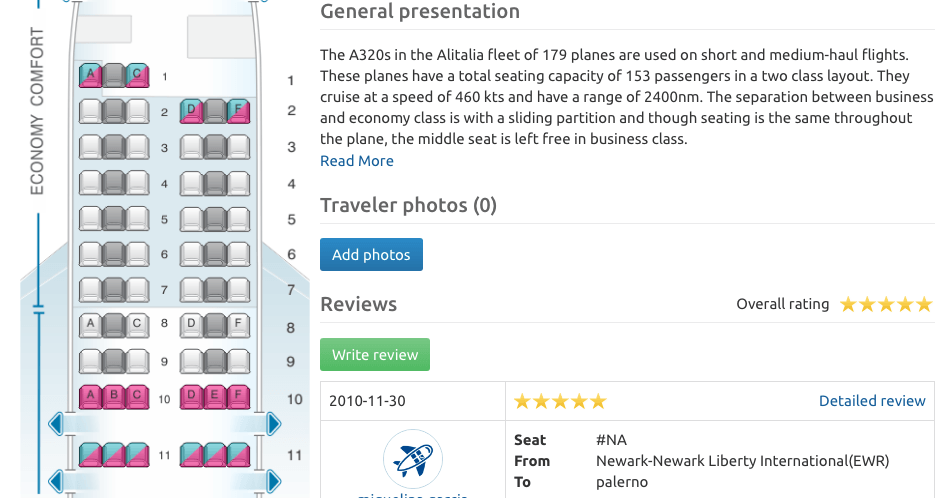This screenshot has width=949, height=498.
Task: Pick pink seat 10E in row 10
Action: click(214, 397)
